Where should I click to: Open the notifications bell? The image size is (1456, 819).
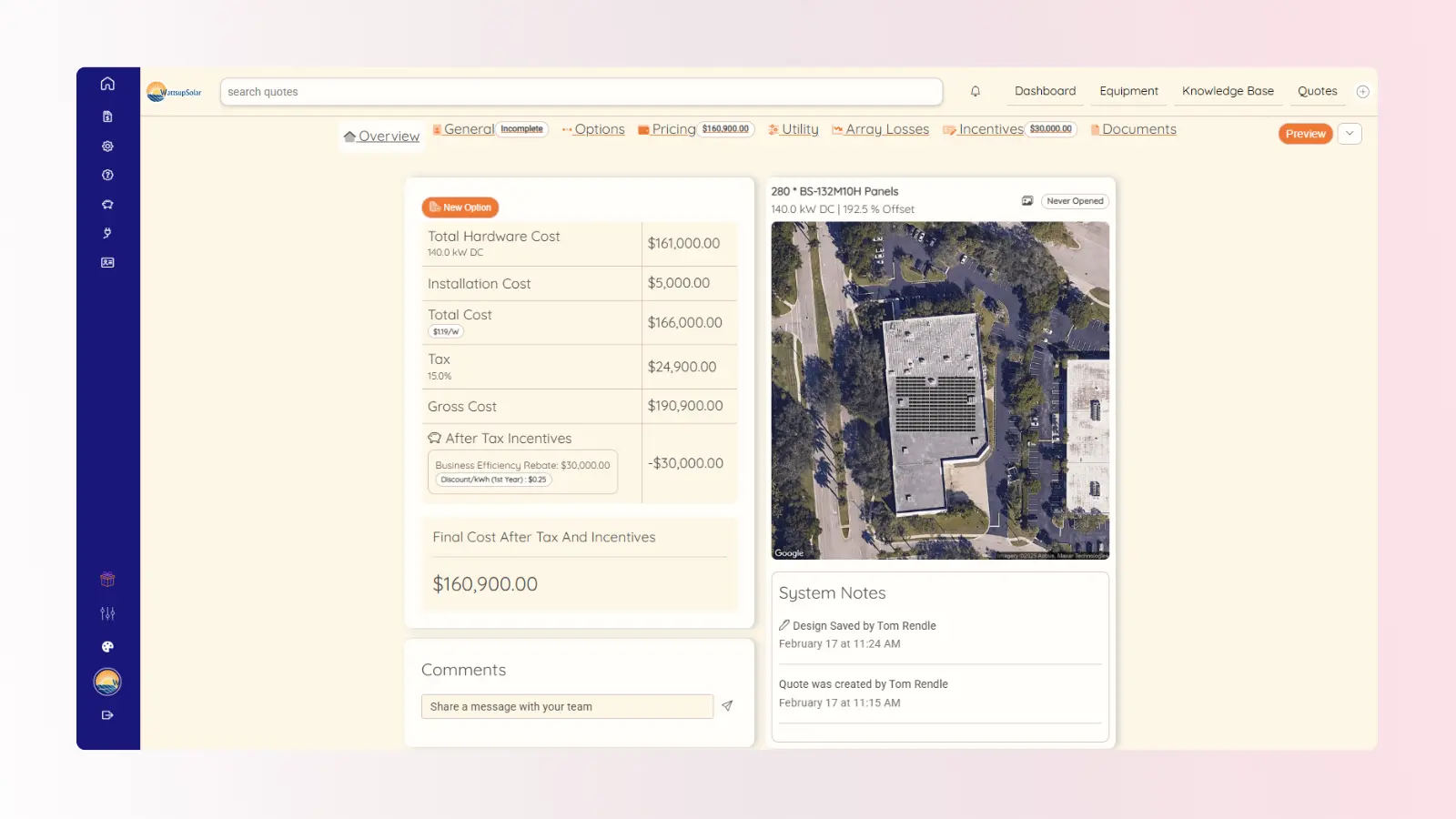coord(976,91)
